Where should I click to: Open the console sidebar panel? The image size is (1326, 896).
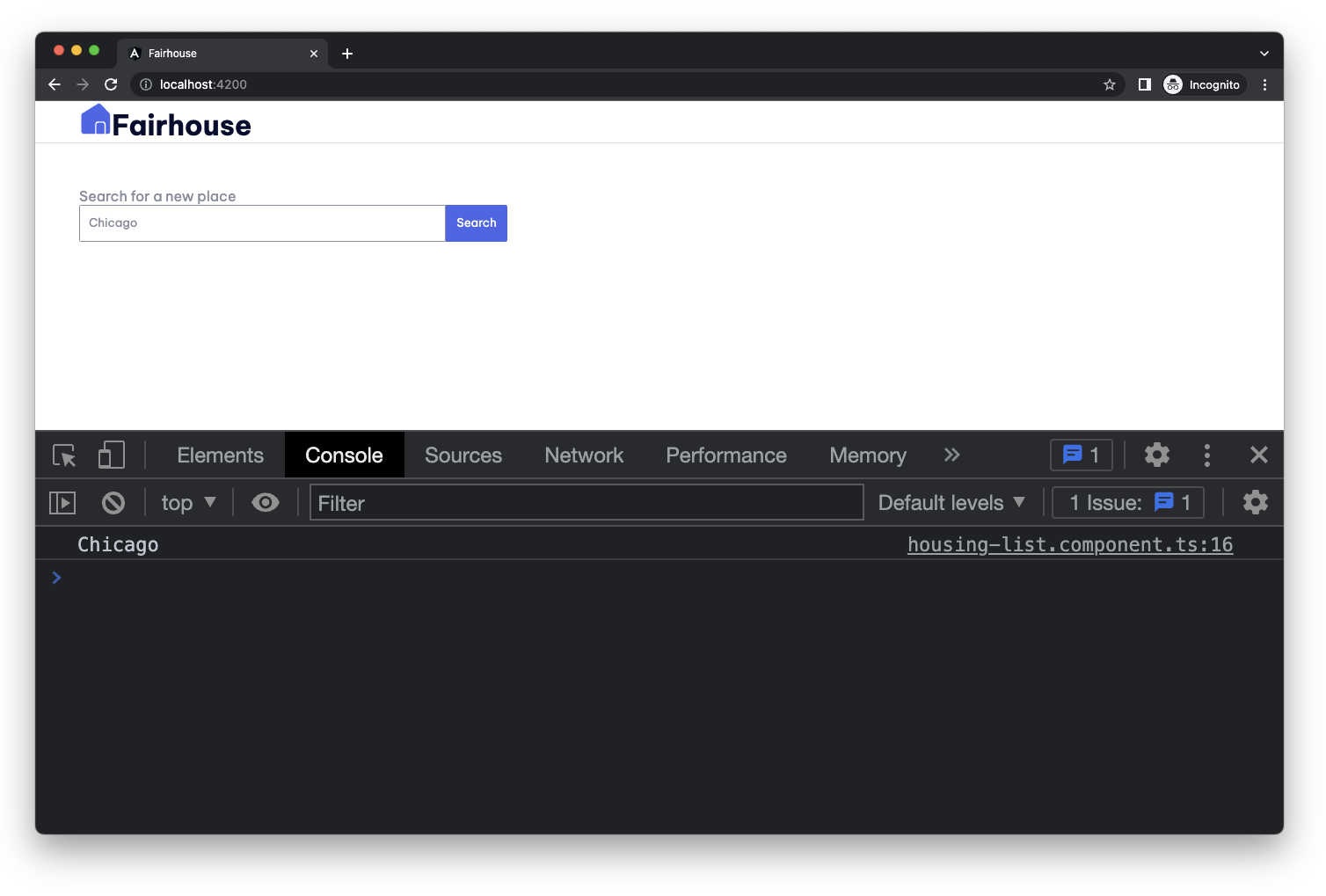pos(62,502)
